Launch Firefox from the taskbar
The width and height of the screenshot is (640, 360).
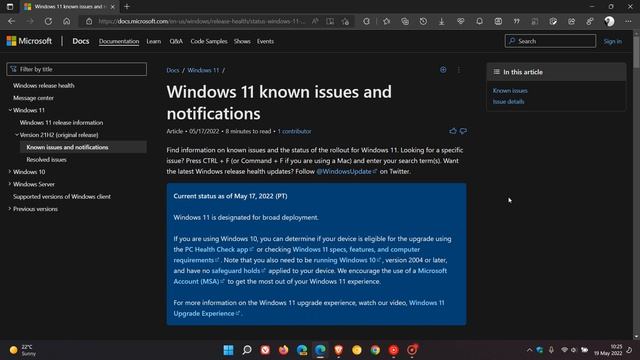tap(283, 350)
